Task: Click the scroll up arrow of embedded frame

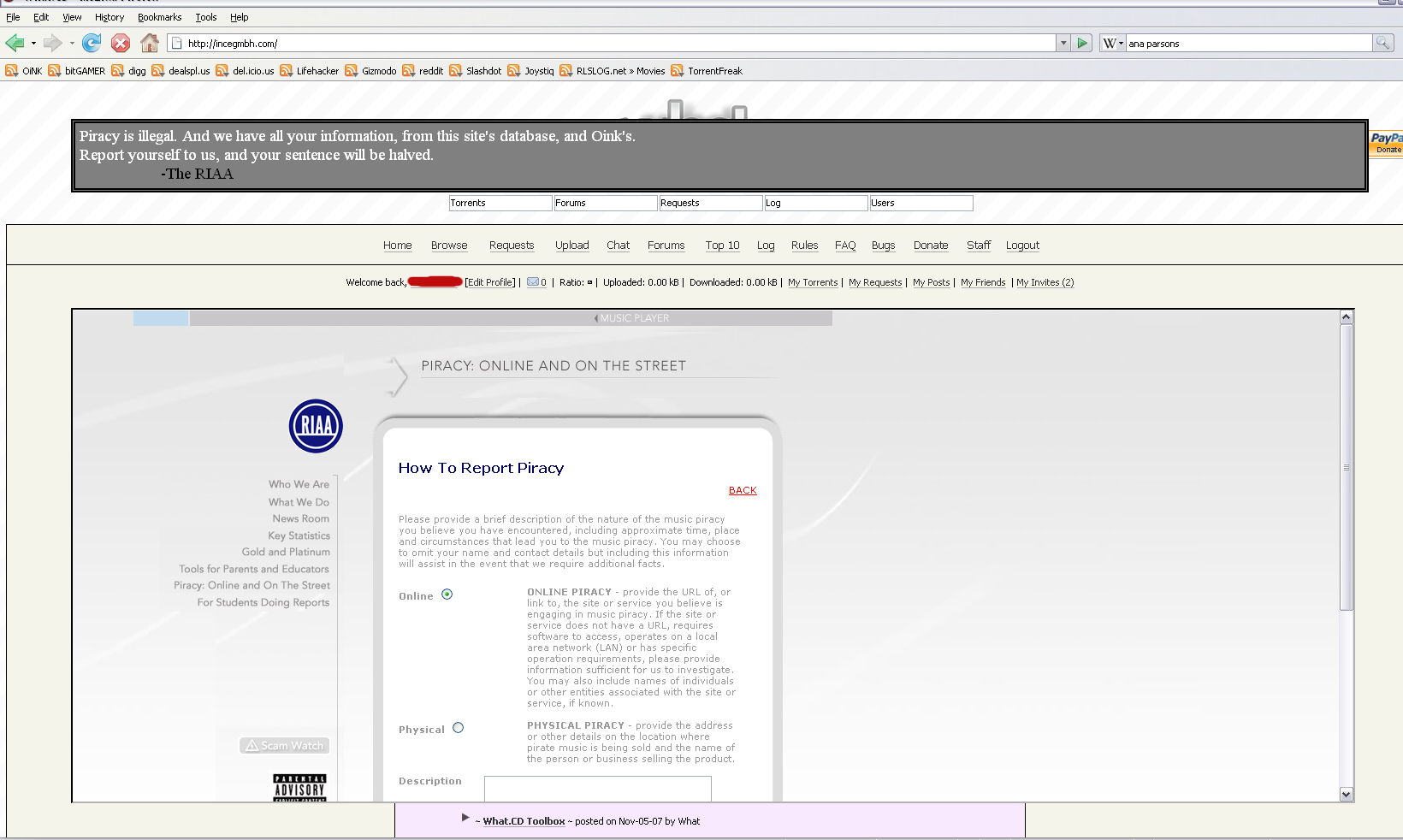Action: coord(1346,317)
